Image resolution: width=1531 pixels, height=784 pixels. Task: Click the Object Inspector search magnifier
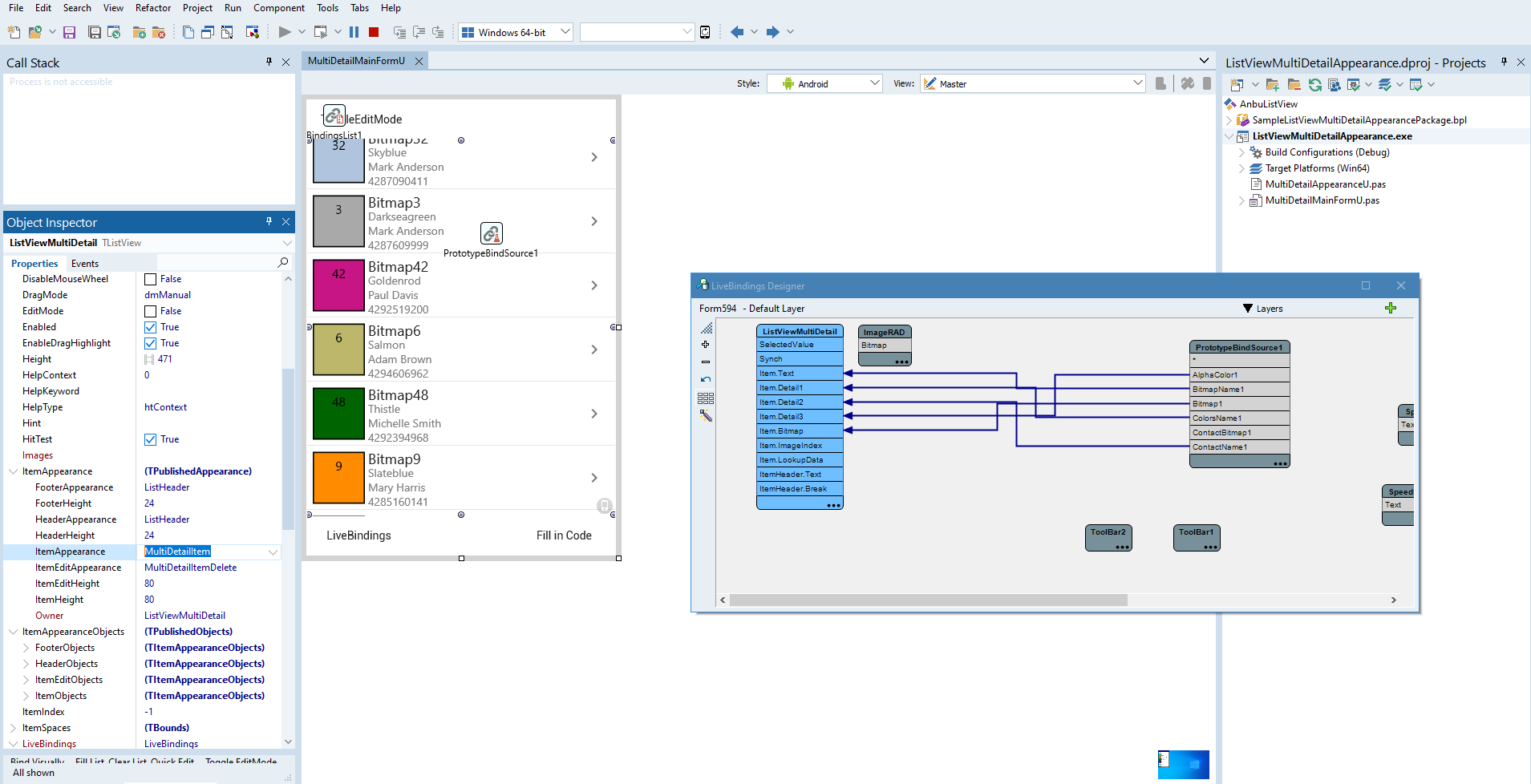pos(283,263)
